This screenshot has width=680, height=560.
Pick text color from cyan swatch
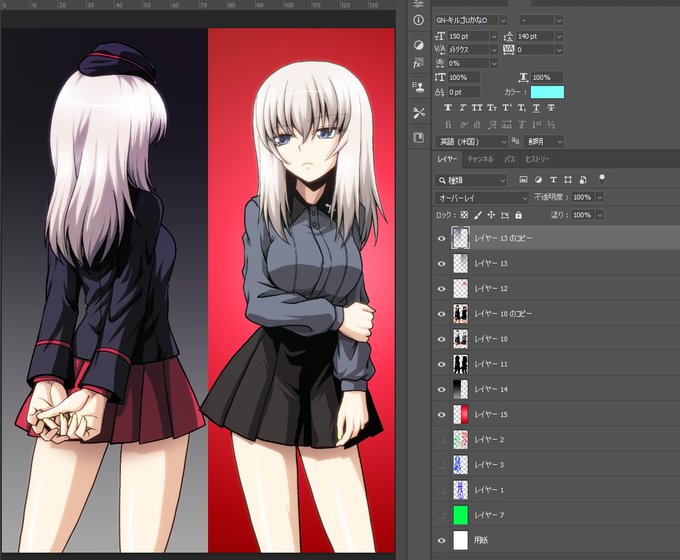[547, 92]
